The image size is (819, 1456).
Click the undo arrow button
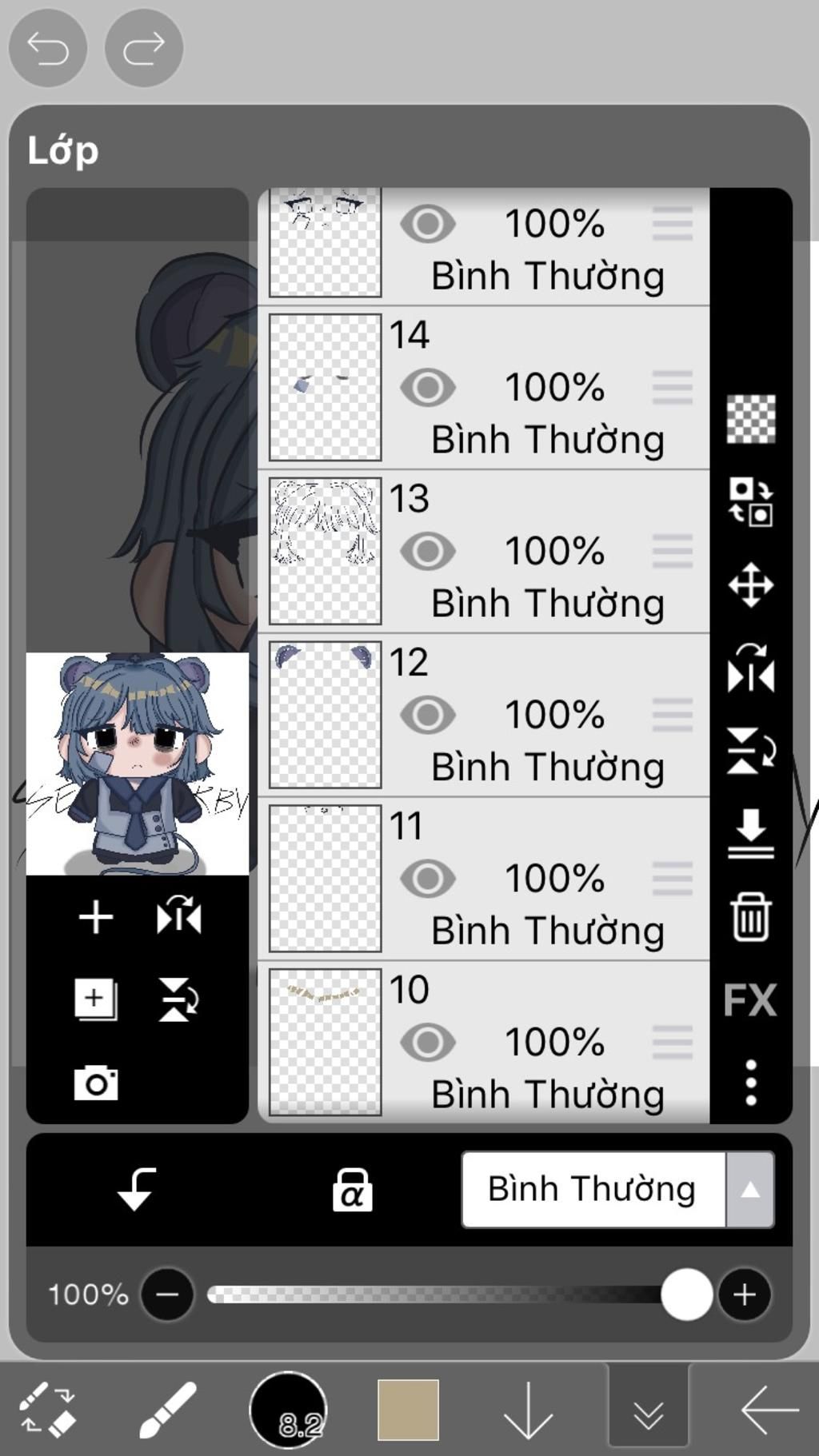(47, 48)
